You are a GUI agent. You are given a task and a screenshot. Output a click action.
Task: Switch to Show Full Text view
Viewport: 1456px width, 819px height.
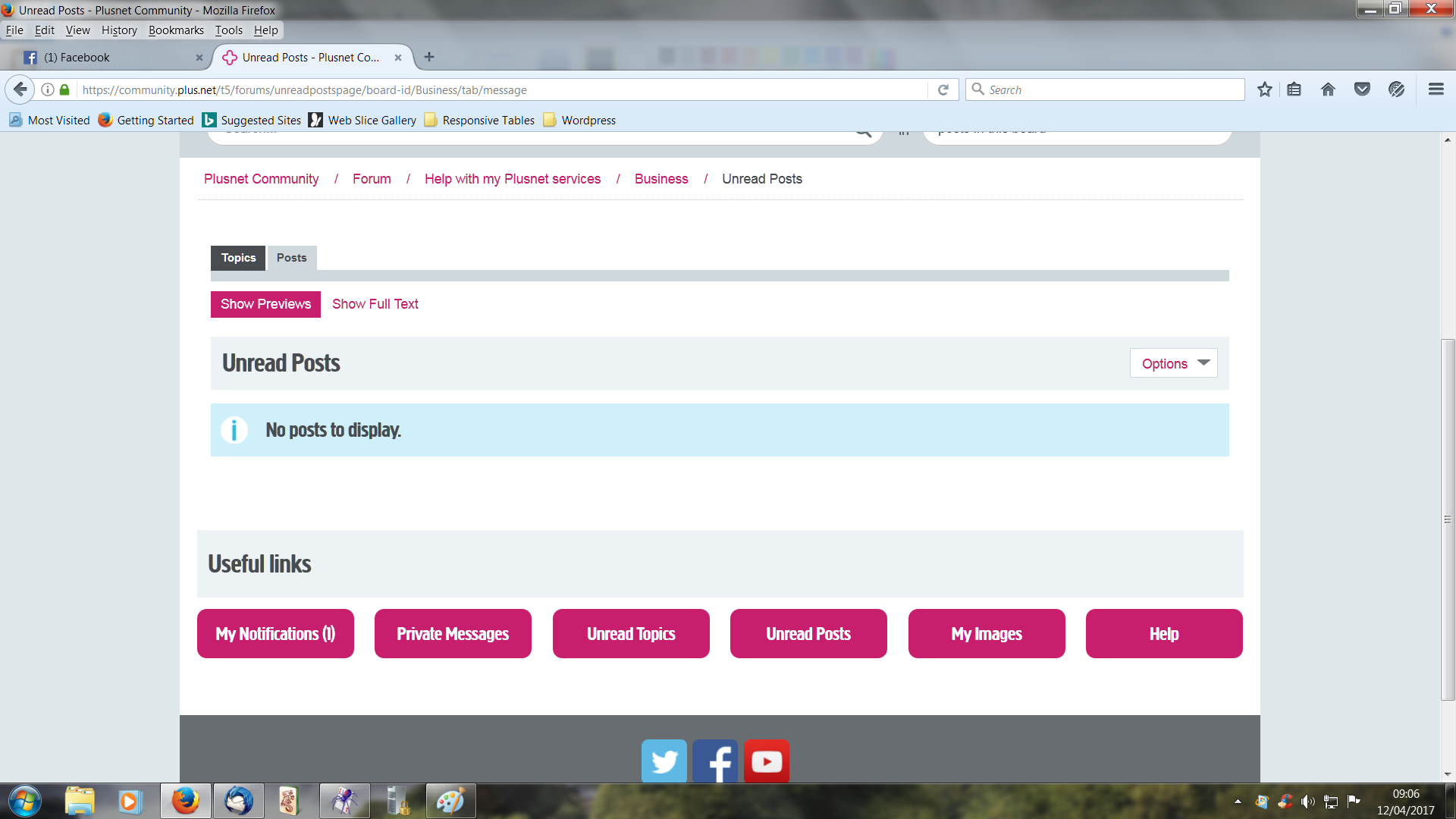[375, 304]
